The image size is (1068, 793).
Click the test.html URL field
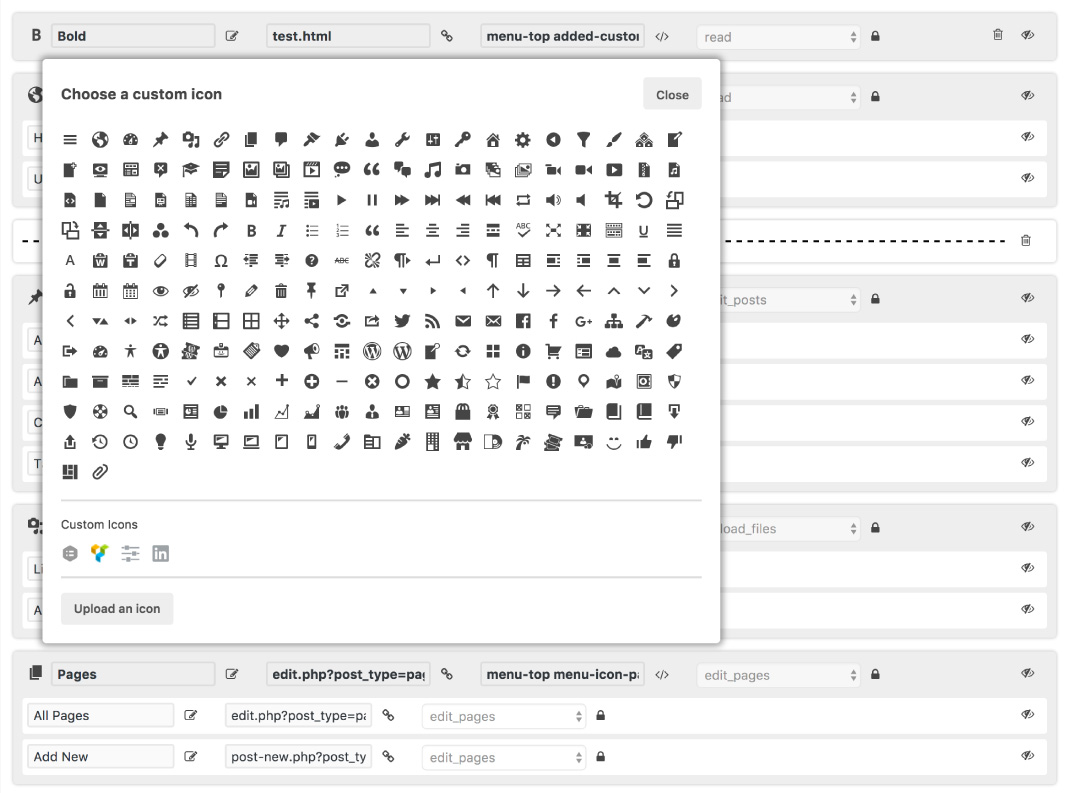click(348, 36)
